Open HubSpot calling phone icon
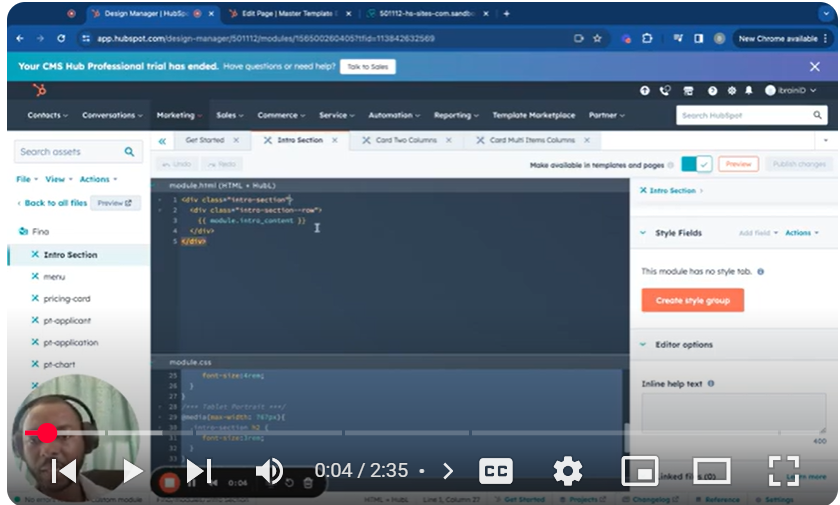This screenshot has width=840, height=505. pos(665,91)
